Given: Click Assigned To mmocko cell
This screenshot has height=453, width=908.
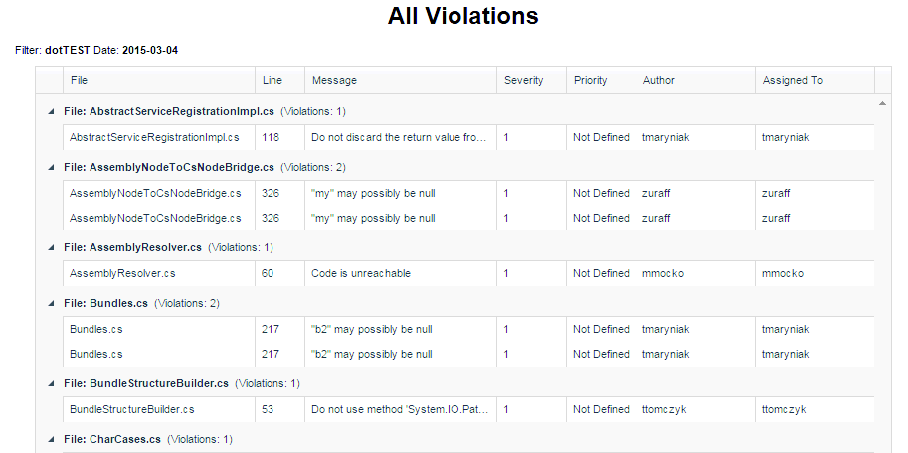Looking at the screenshot, I should click(815, 273).
